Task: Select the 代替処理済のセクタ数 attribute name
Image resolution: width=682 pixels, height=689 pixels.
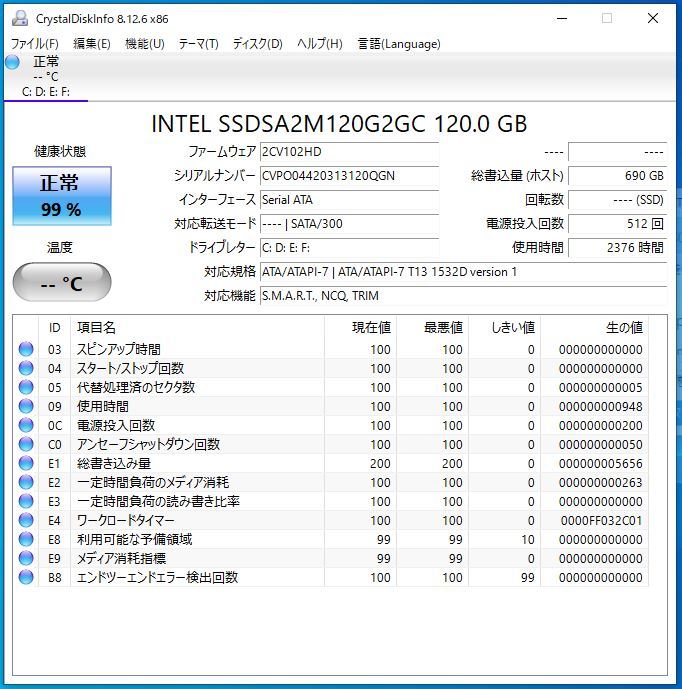Action: pos(136,388)
